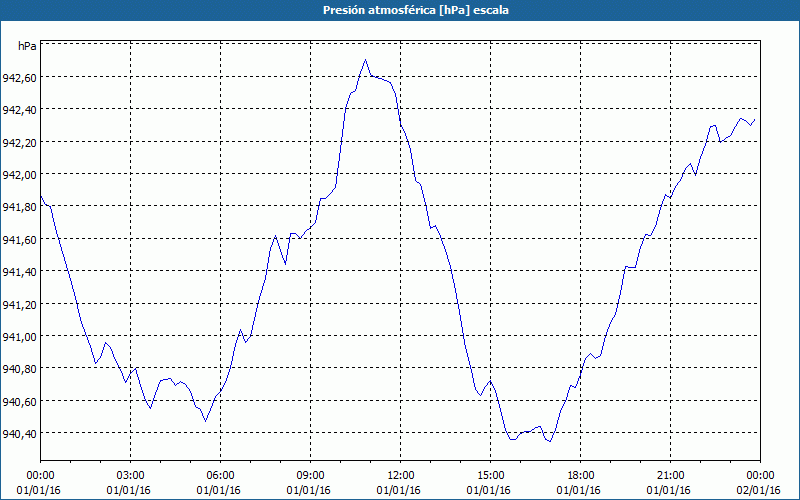Click the 942,00 y-axis value
The image size is (800, 500).
19,174
